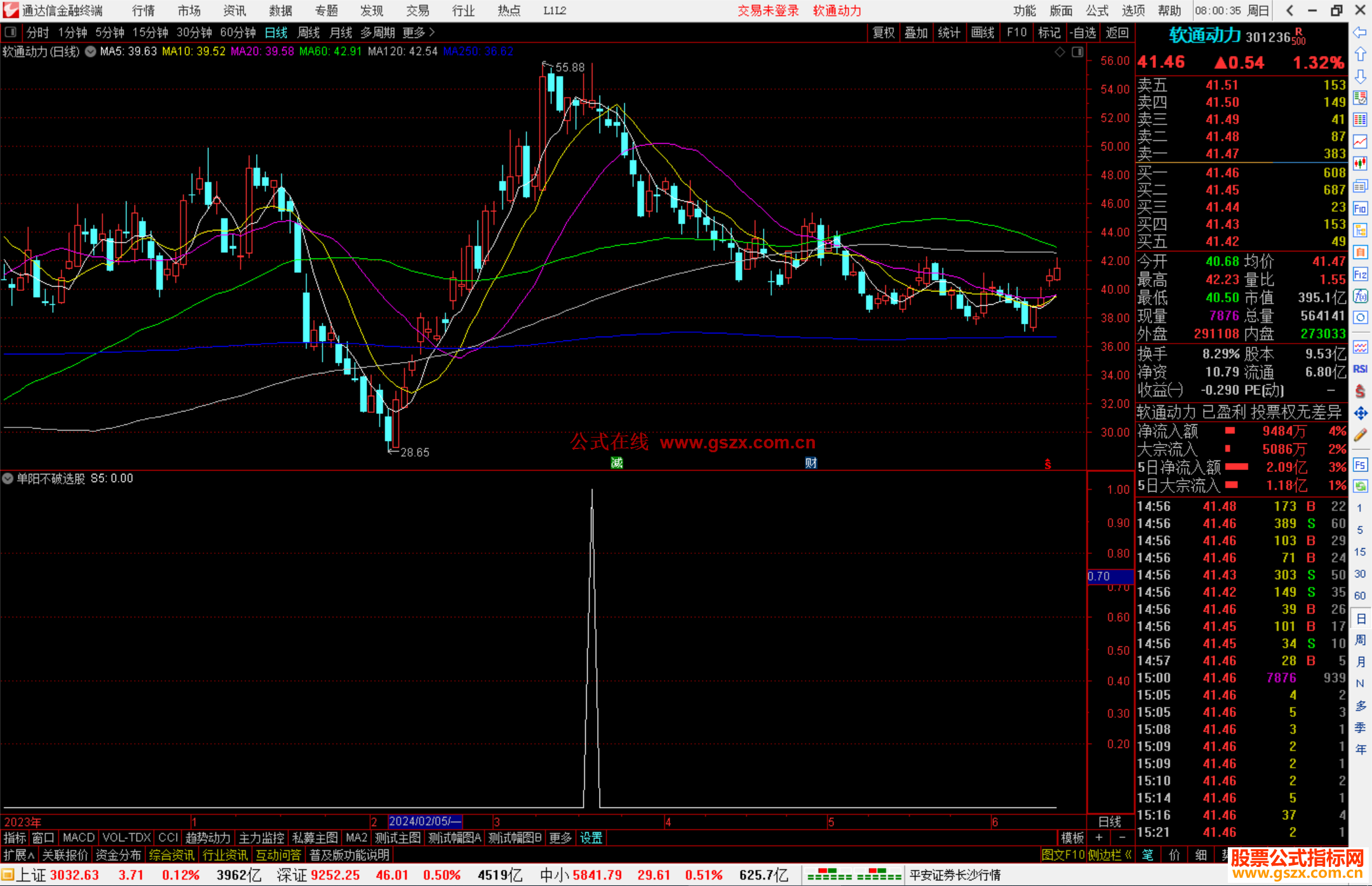Toggle the MA indicator circle next to 软通动力(日线)

point(90,51)
